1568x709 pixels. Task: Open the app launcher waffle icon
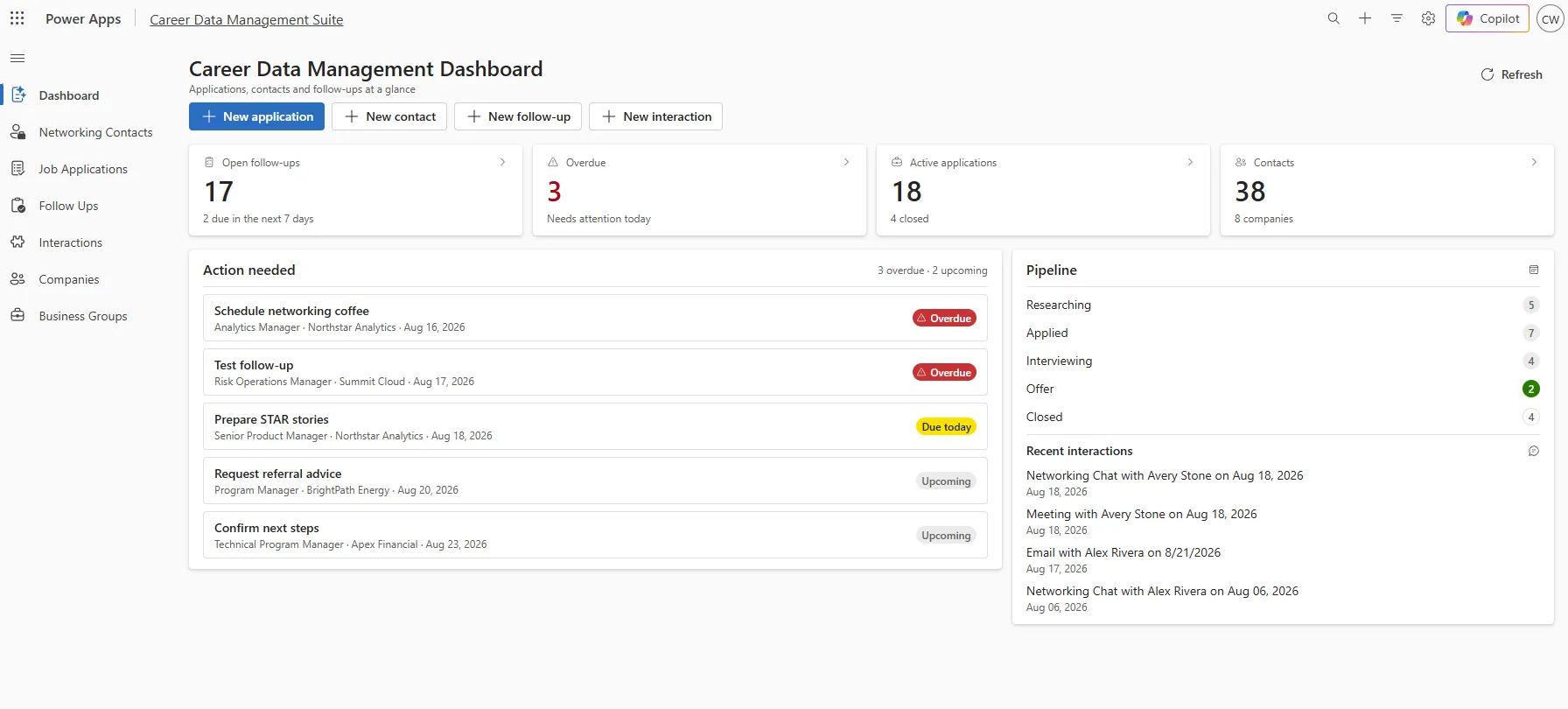pos(17,18)
